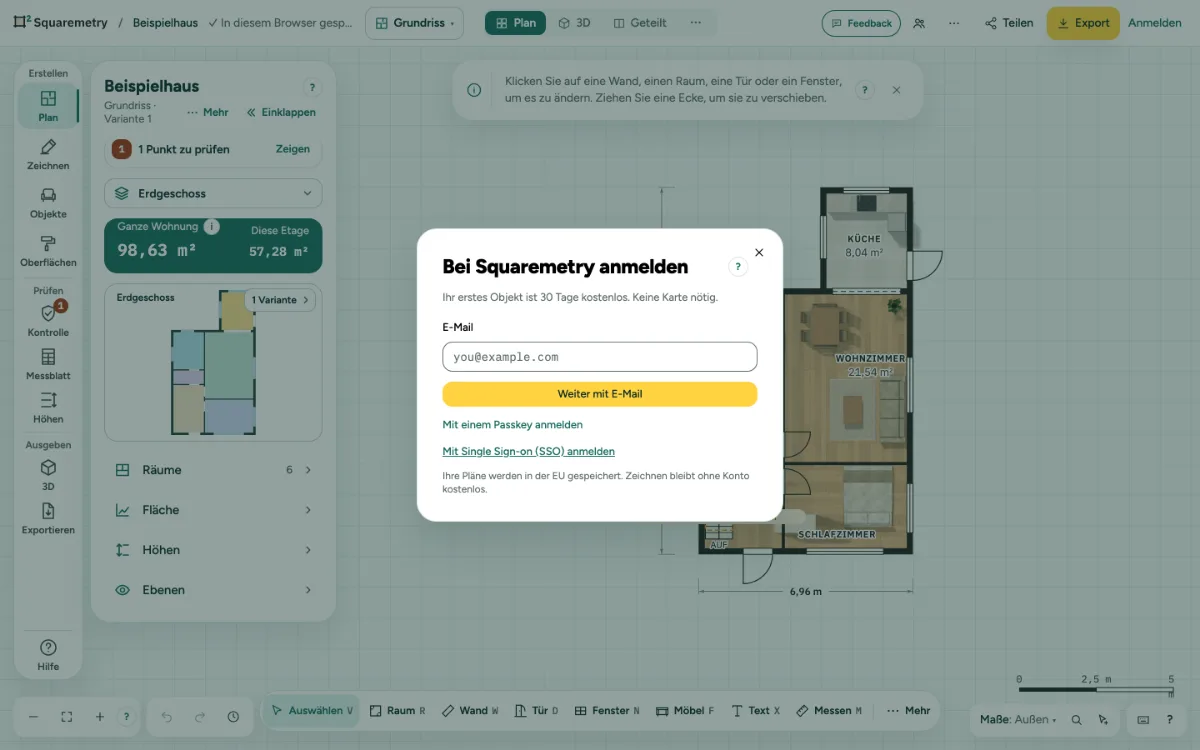Select the Raum tool
The image size is (1200, 750).
[x=397, y=711]
